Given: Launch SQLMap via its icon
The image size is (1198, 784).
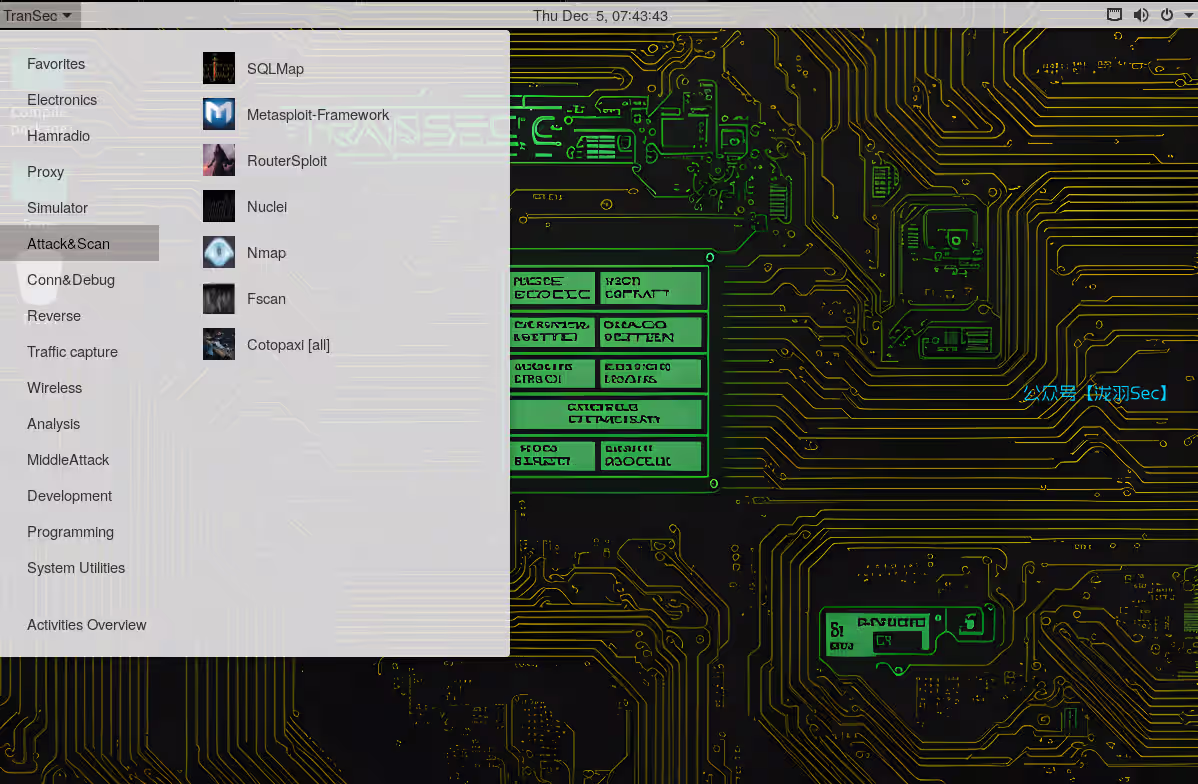Looking at the screenshot, I should pos(218,69).
